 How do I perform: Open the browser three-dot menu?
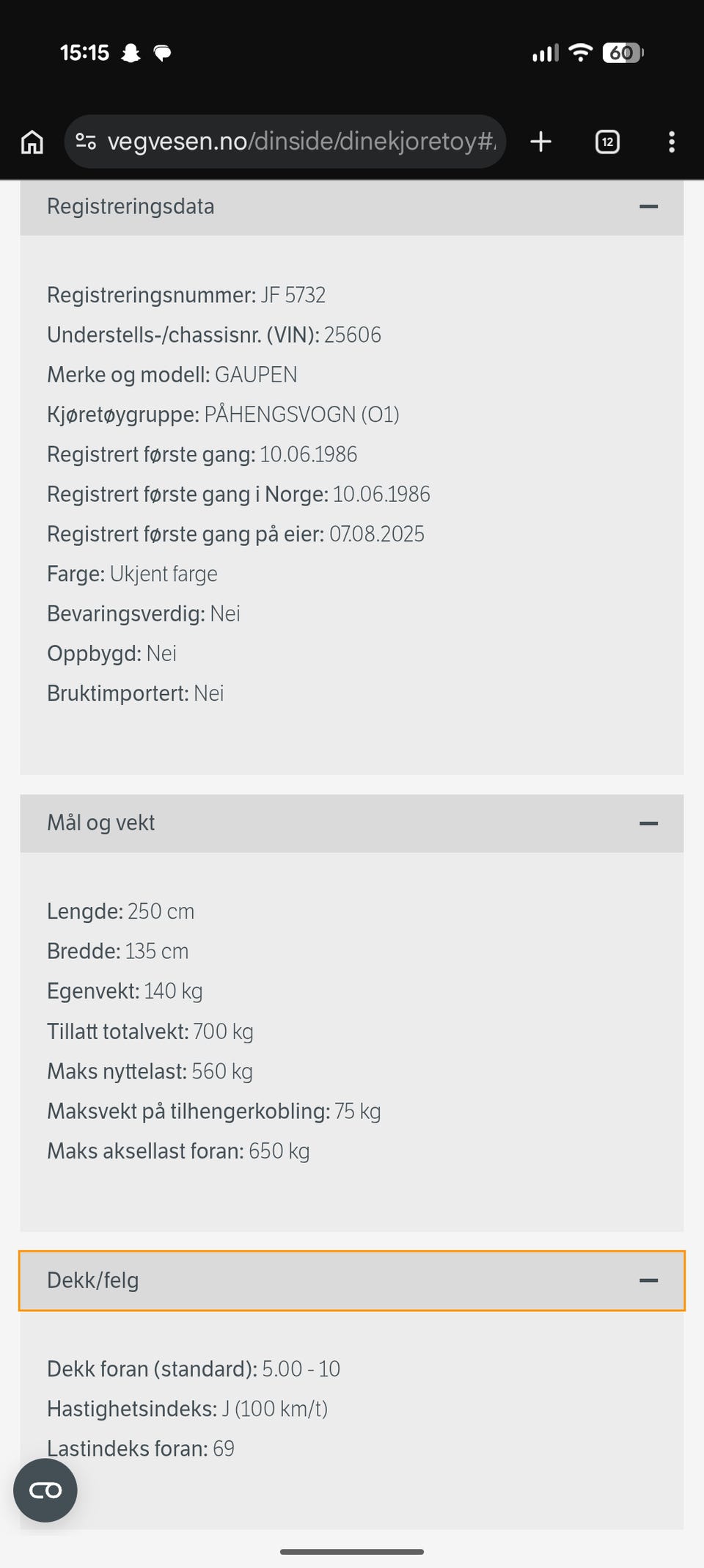(672, 142)
